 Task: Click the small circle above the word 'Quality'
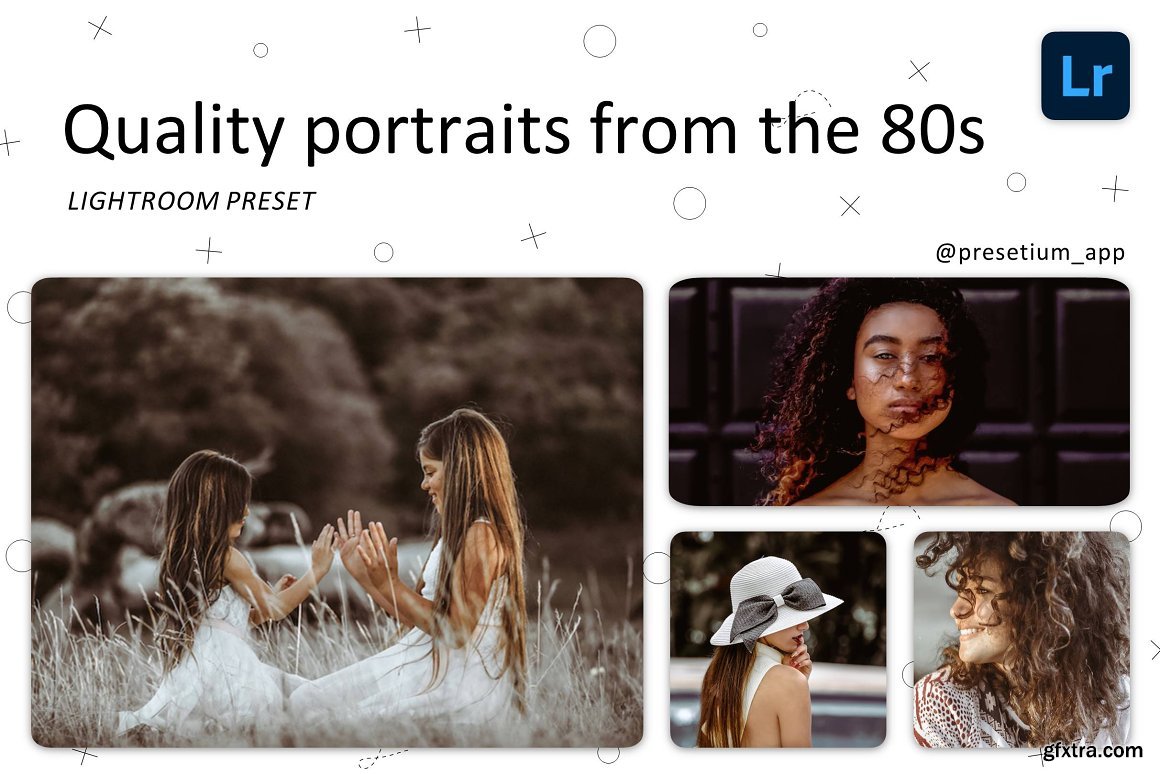[260, 50]
